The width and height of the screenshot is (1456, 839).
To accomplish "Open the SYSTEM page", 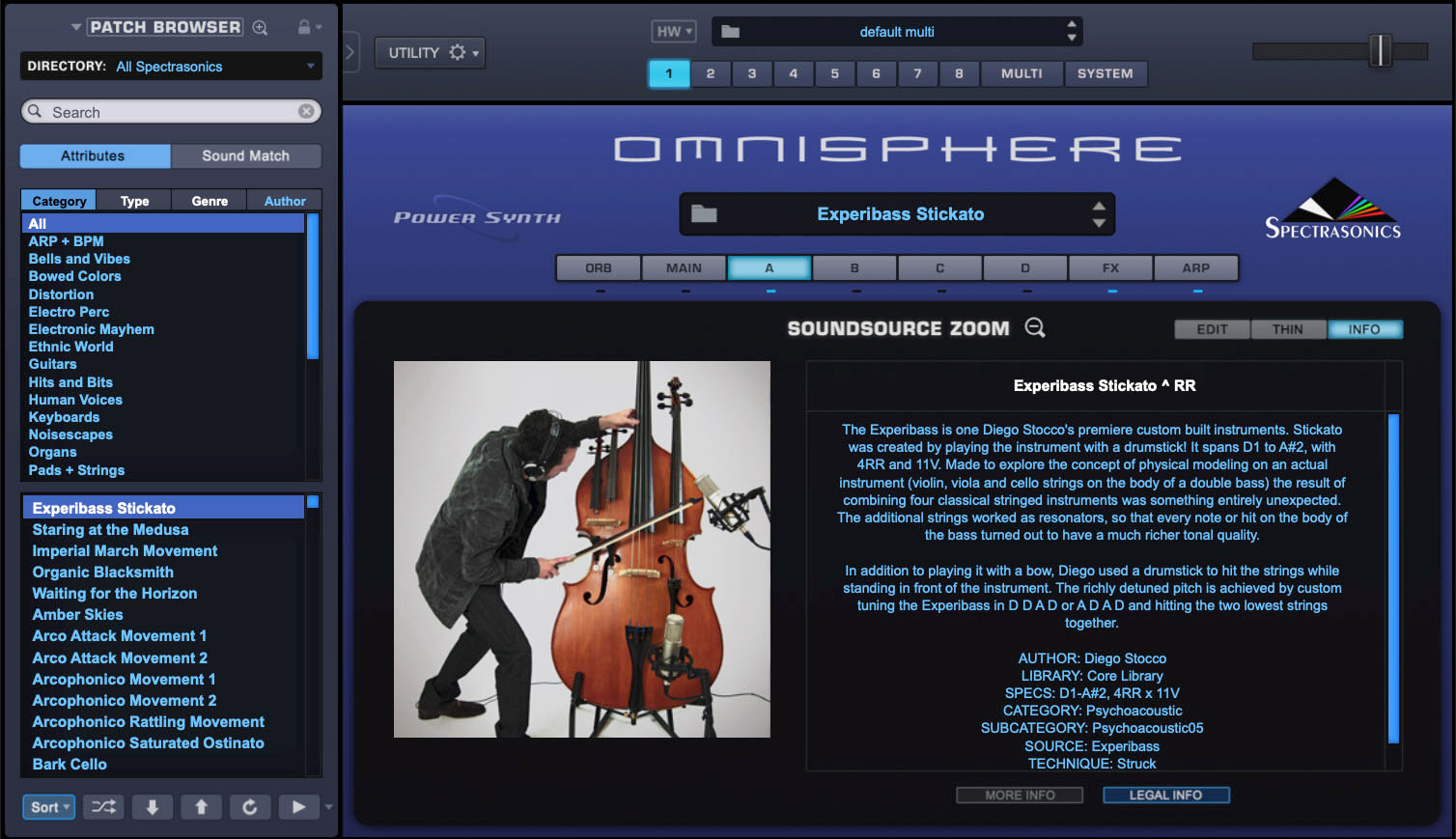I will 1106,73.
